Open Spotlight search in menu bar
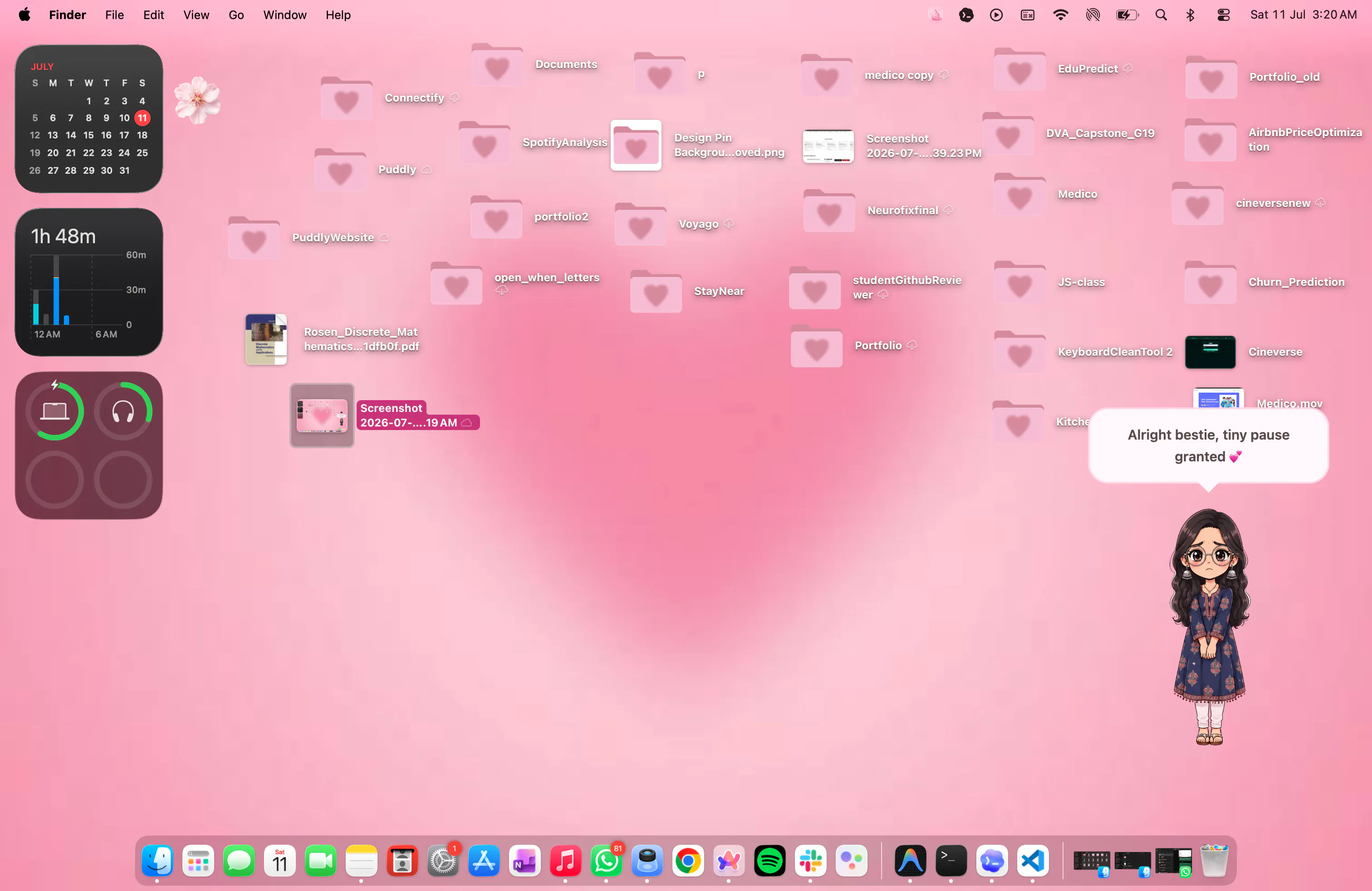The width and height of the screenshot is (1372, 891). pyautogui.click(x=1161, y=15)
